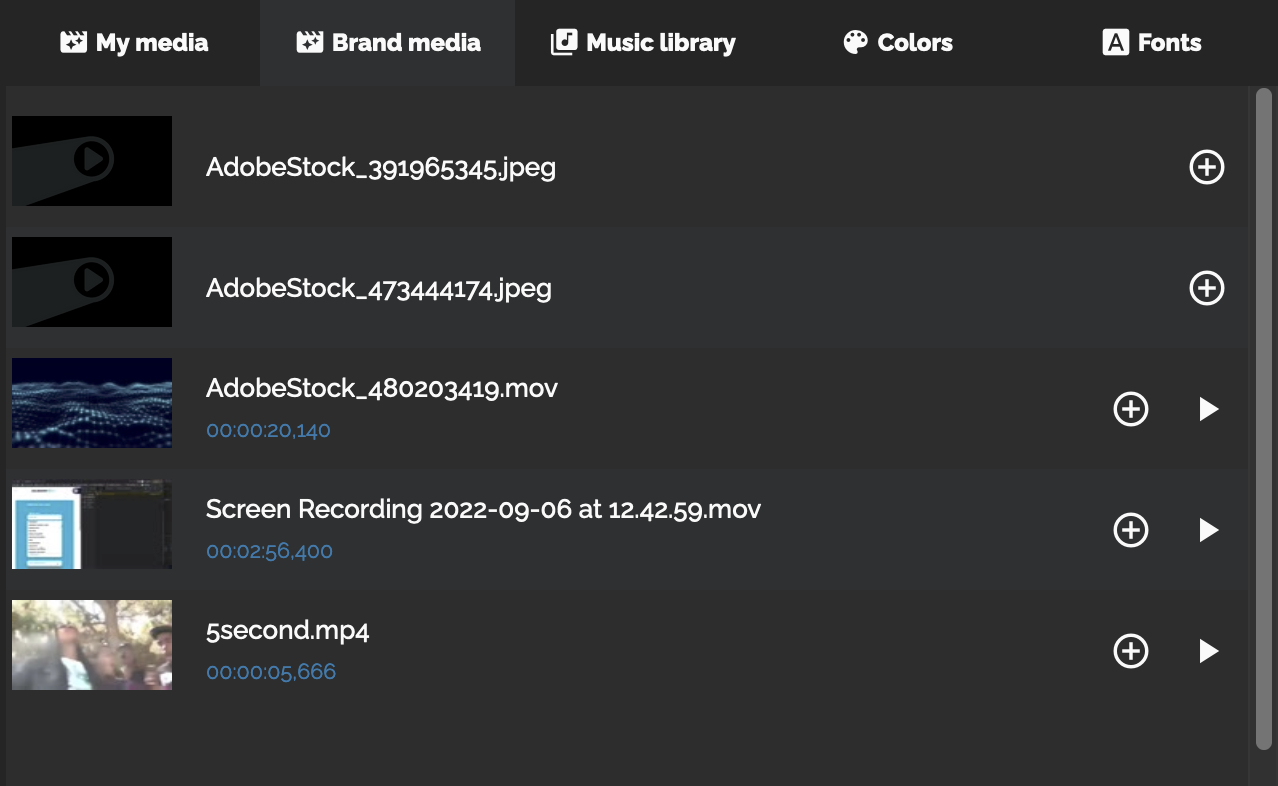1278x786 pixels.
Task: Play preview of 5second.mp4
Action: pyautogui.click(x=1208, y=651)
